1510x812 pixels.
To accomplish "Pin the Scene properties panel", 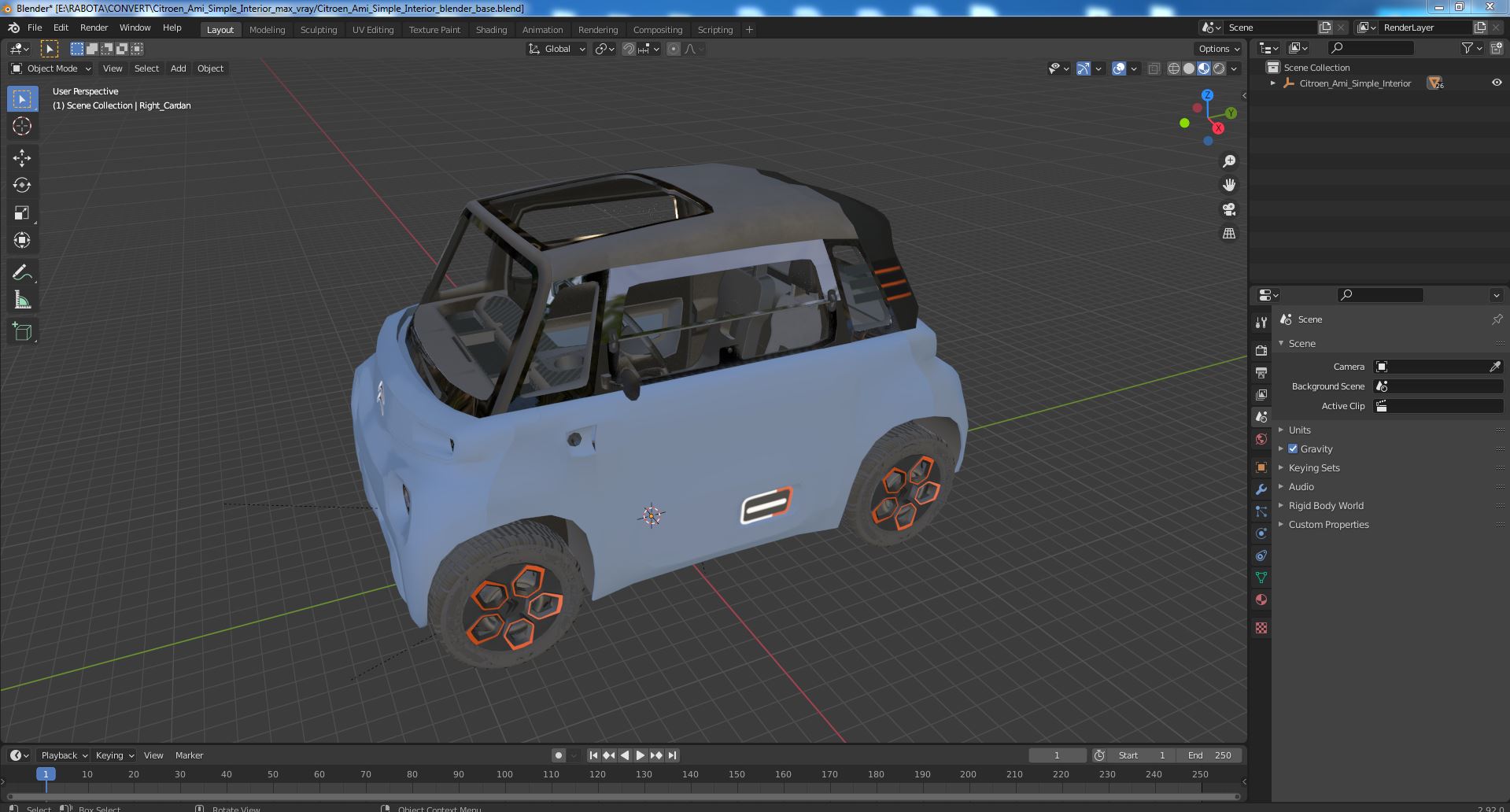I will point(1497,319).
